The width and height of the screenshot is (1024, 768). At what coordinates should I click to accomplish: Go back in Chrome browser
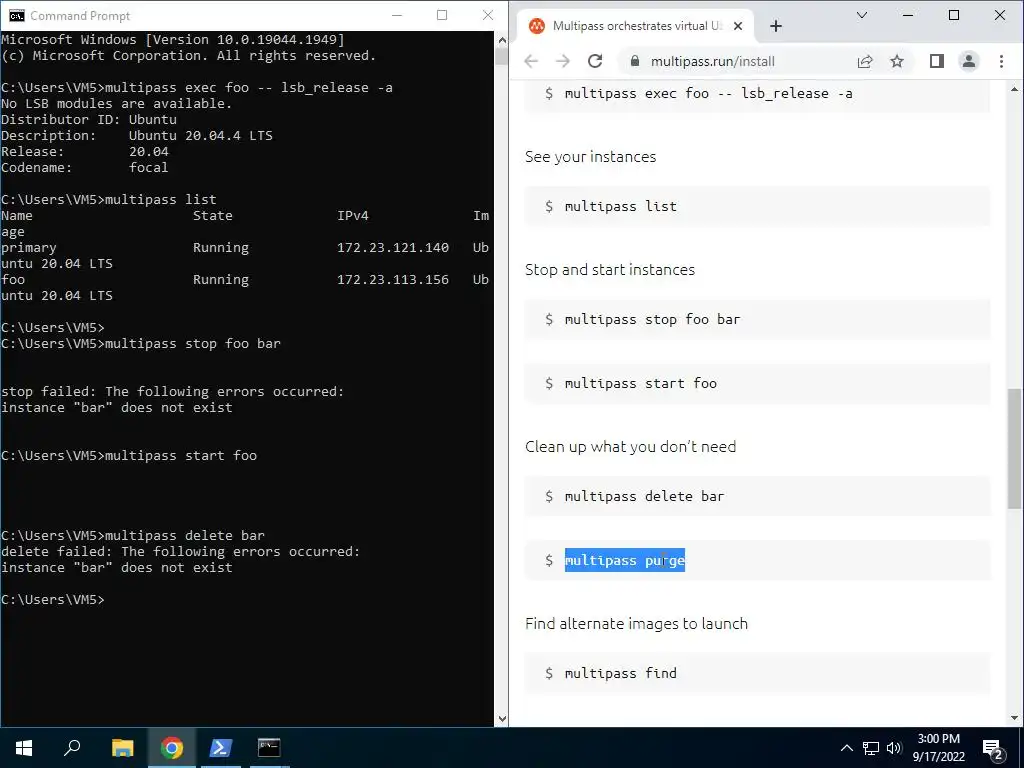point(531,61)
